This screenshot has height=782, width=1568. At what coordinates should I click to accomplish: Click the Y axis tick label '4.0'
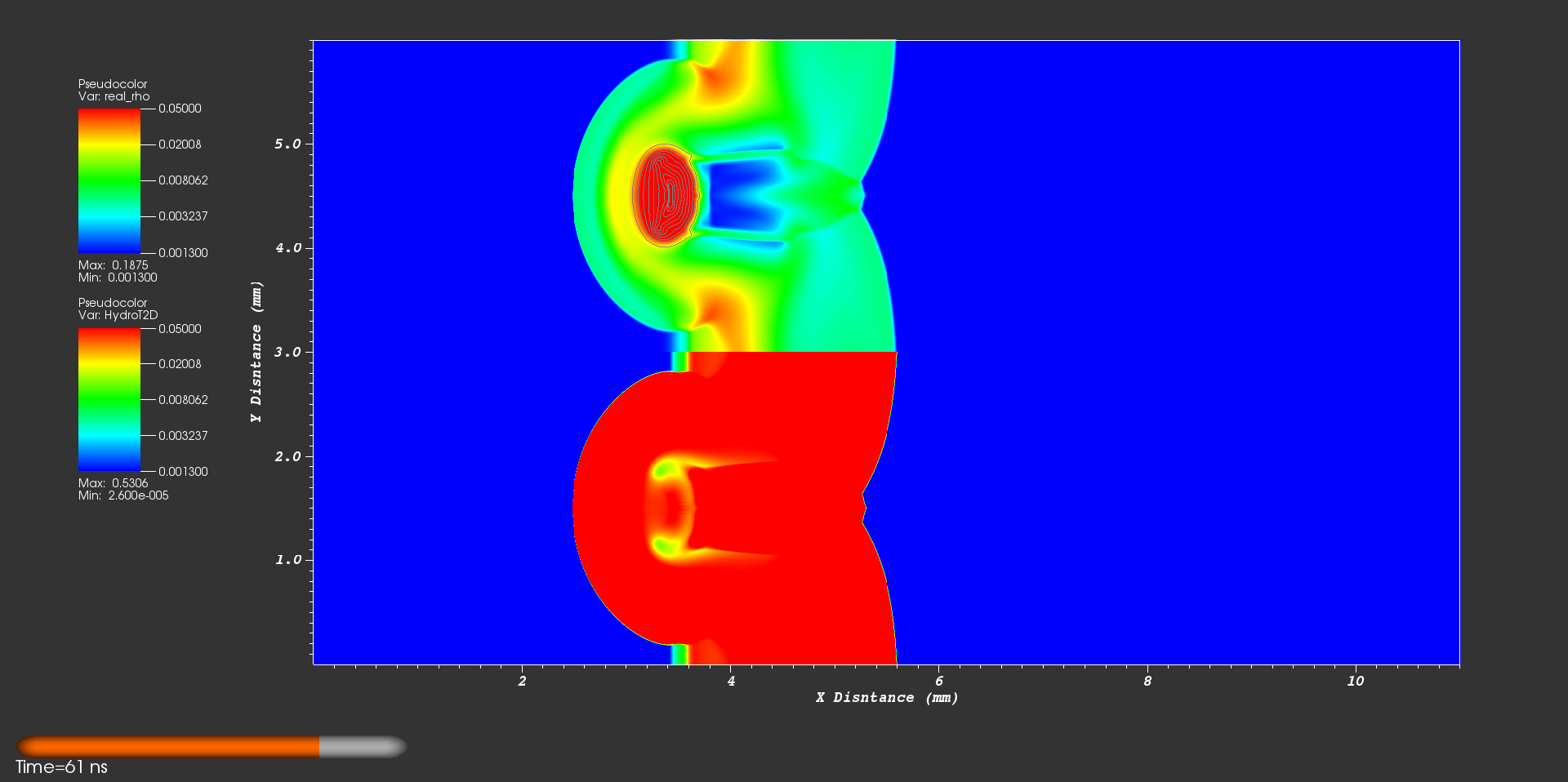click(287, 248)
